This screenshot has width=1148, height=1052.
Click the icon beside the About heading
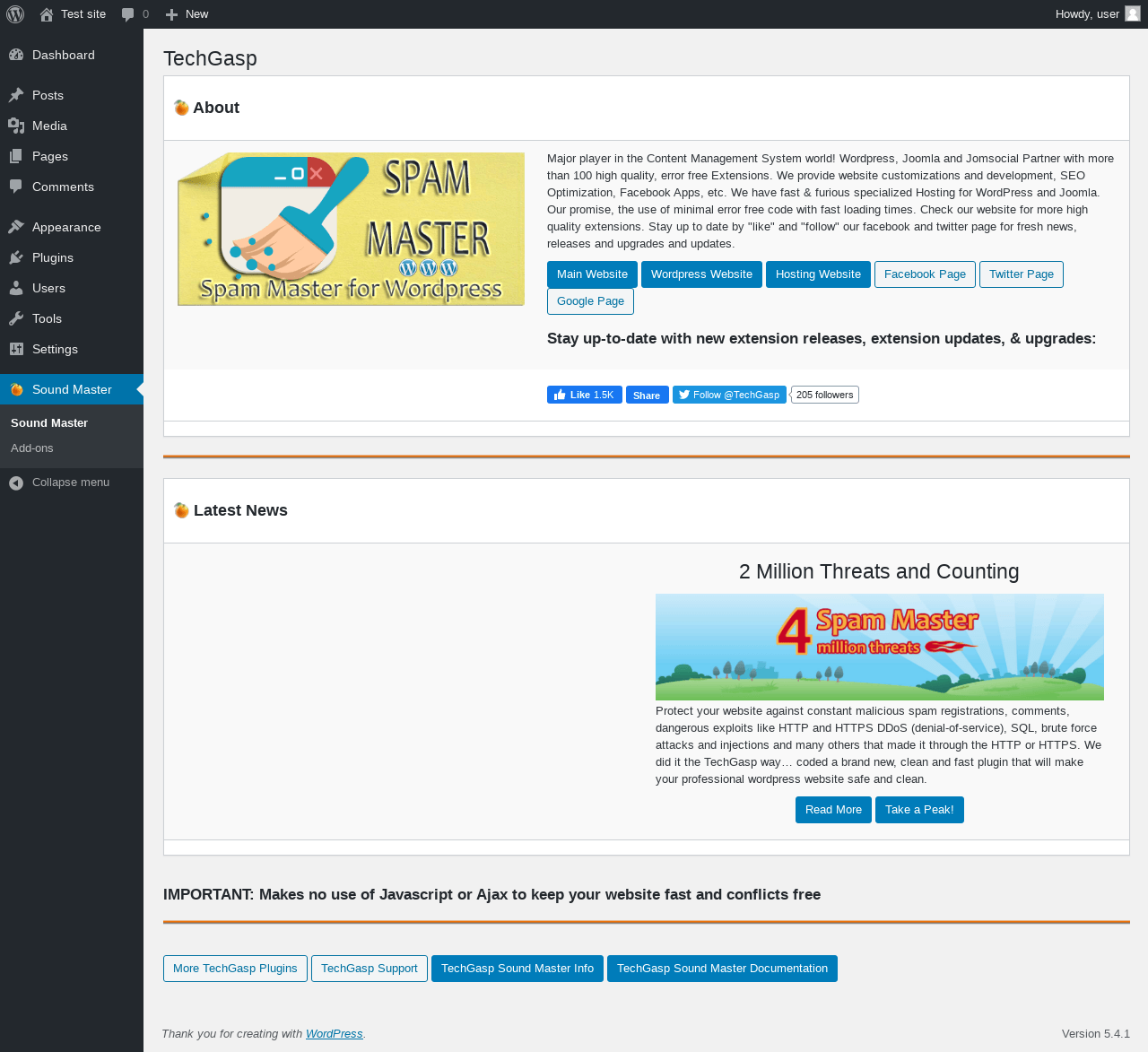(181, 108)
